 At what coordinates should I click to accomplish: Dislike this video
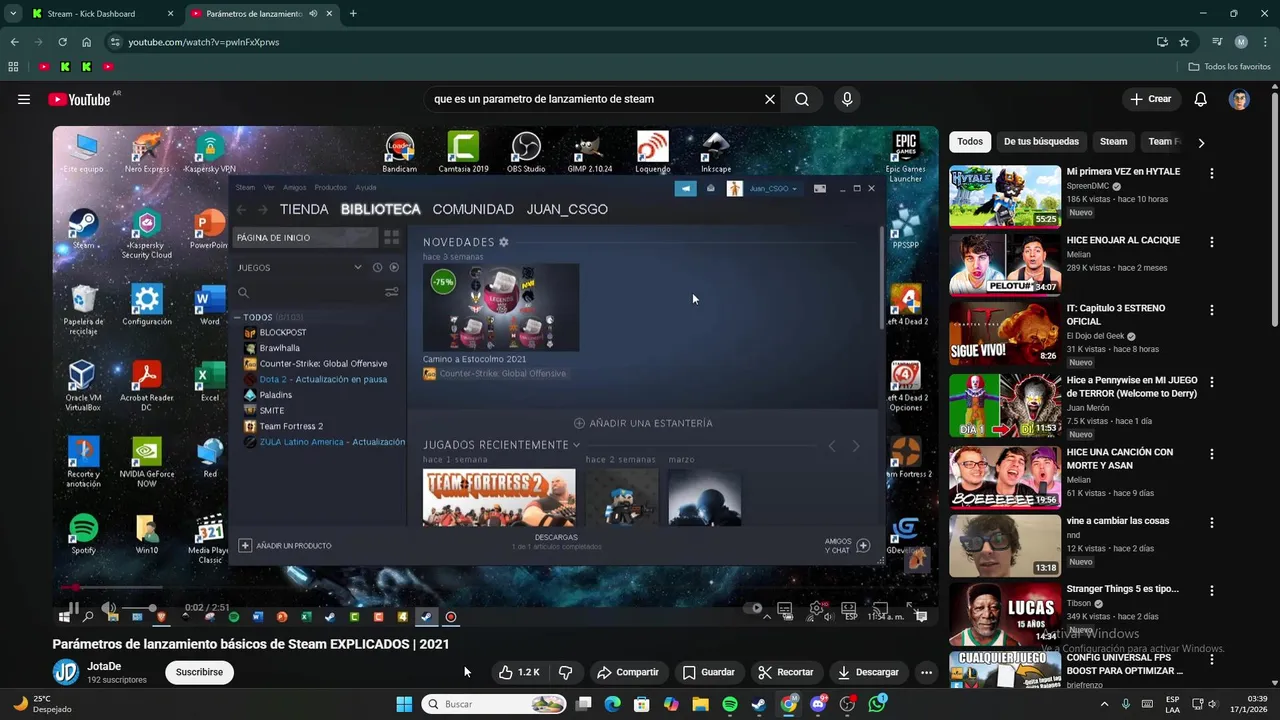566,672
